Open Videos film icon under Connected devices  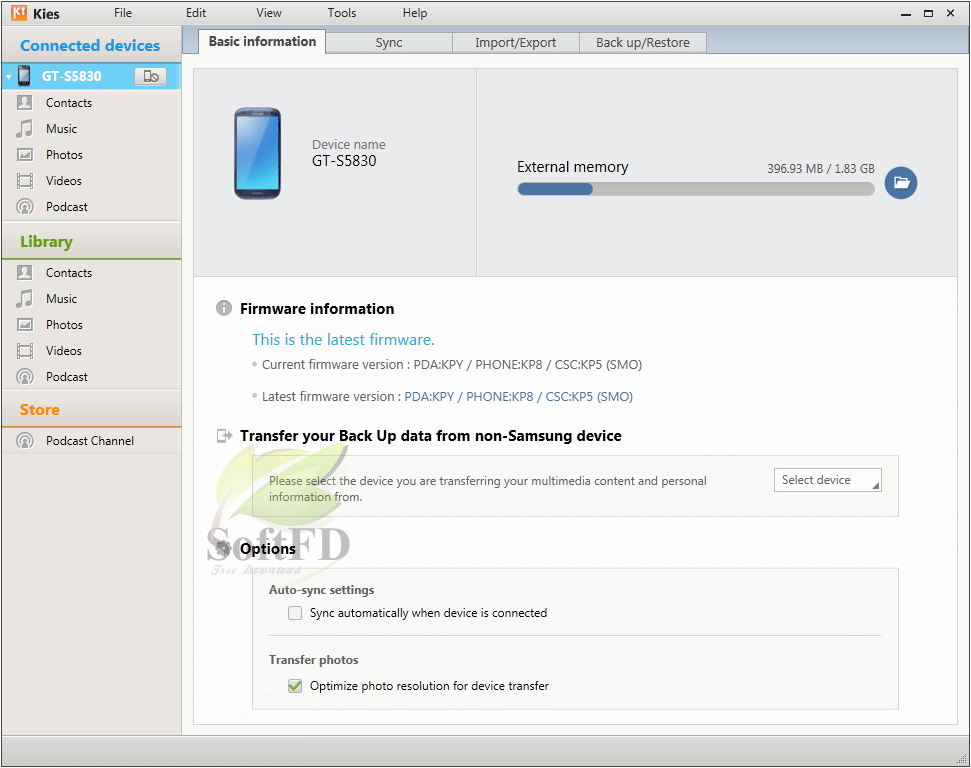coord(25,180)
